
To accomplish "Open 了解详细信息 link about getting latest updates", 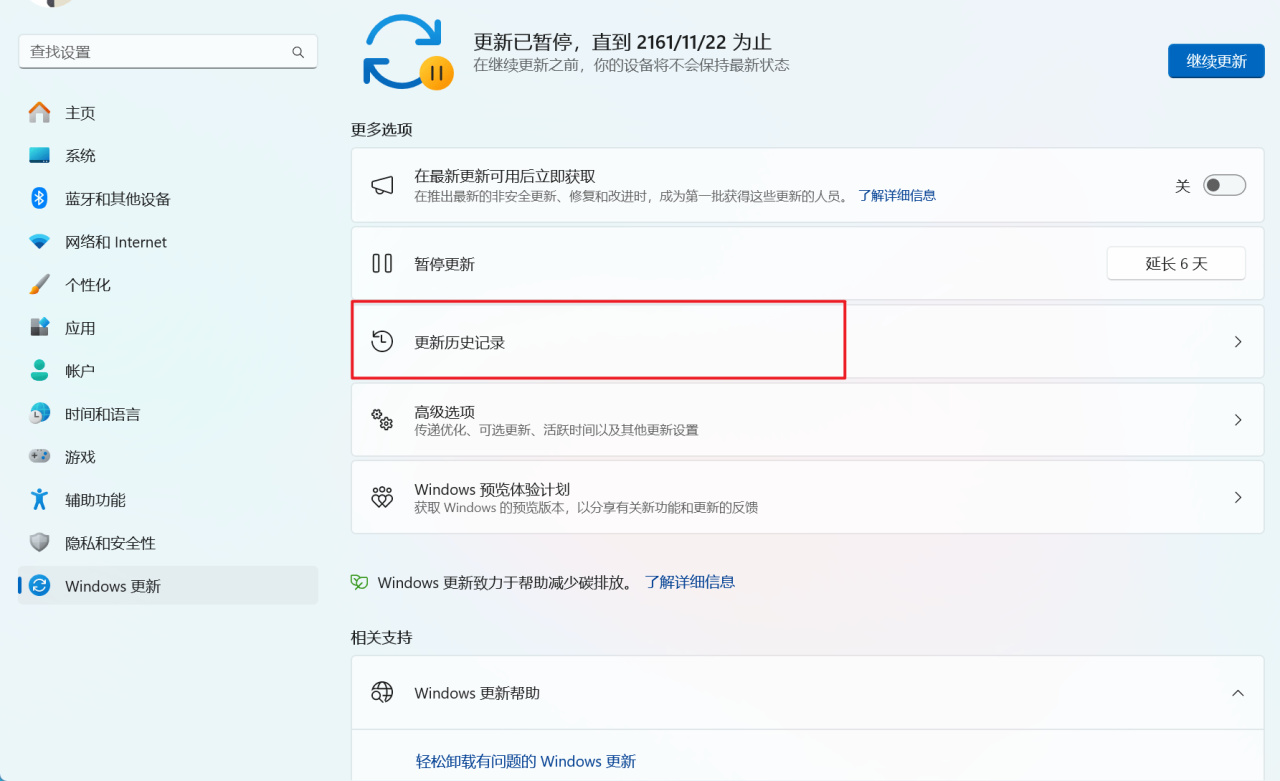I will coord(897,196).
